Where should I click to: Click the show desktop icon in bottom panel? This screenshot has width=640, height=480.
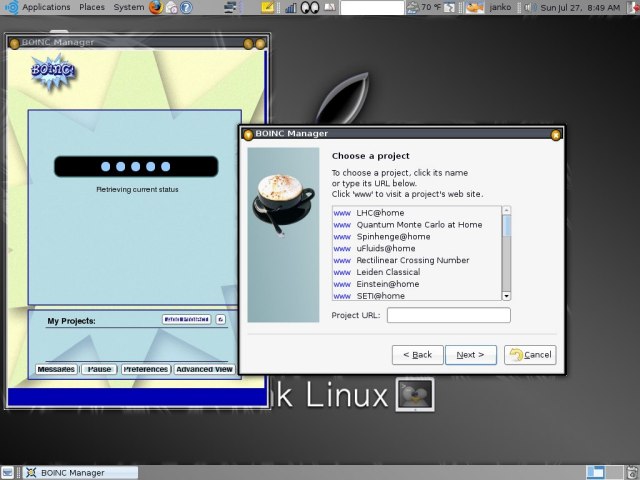(7, 473)
